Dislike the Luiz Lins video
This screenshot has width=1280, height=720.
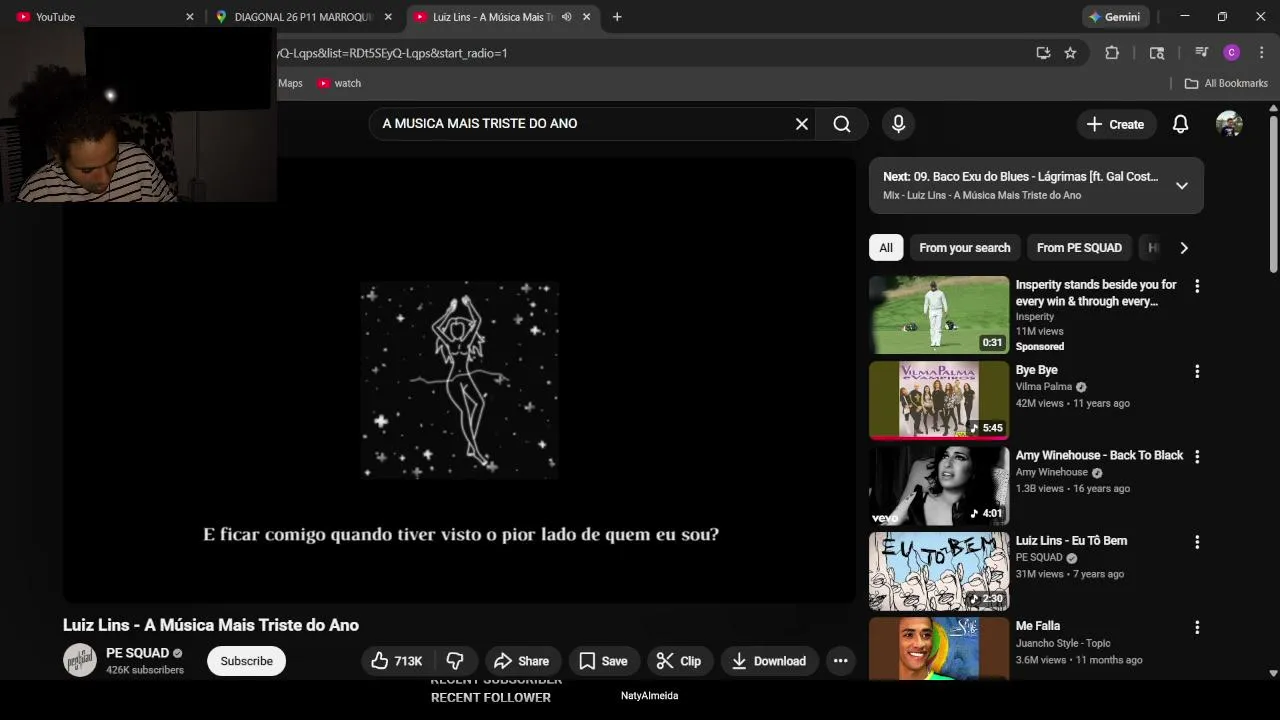point(455,661)
